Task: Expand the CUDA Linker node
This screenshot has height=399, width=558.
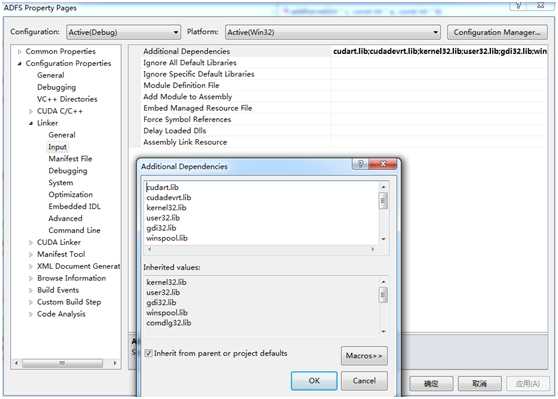Action: 31,242
